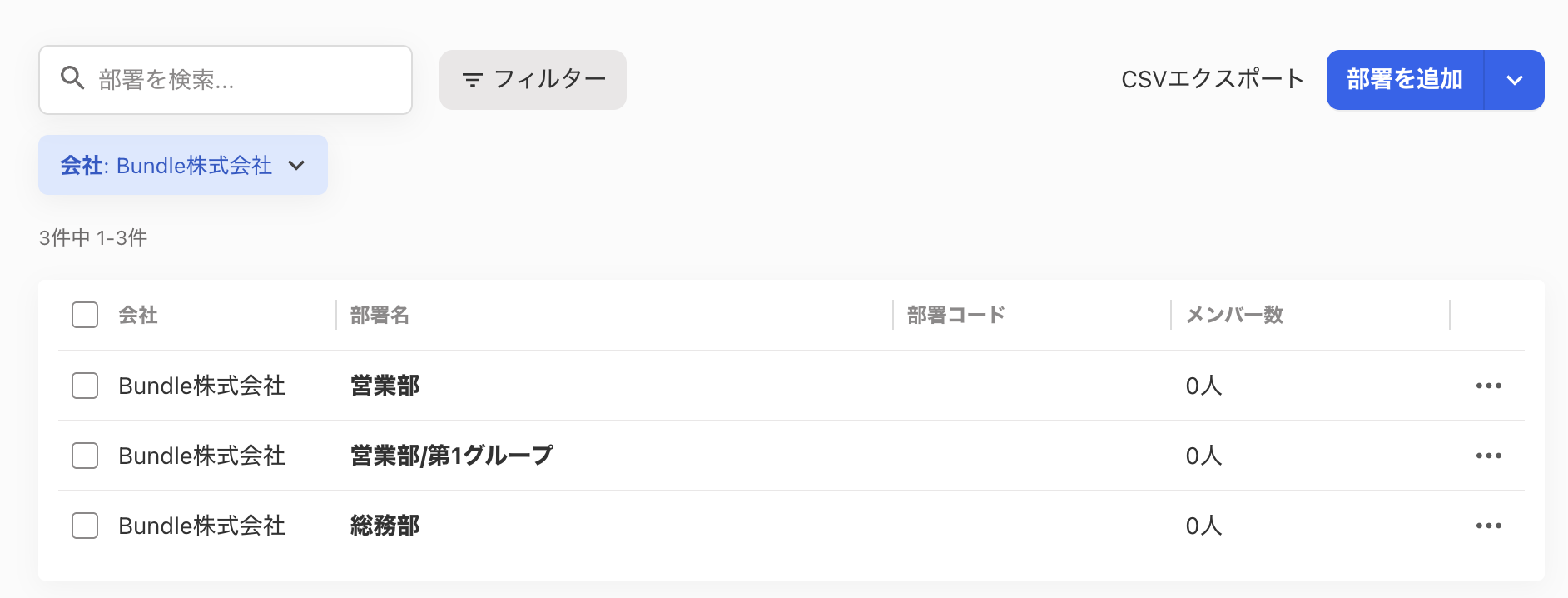Check the 営業部/第1グループ row checkbox
This screenshot has height=598, width=1568.
85,456
